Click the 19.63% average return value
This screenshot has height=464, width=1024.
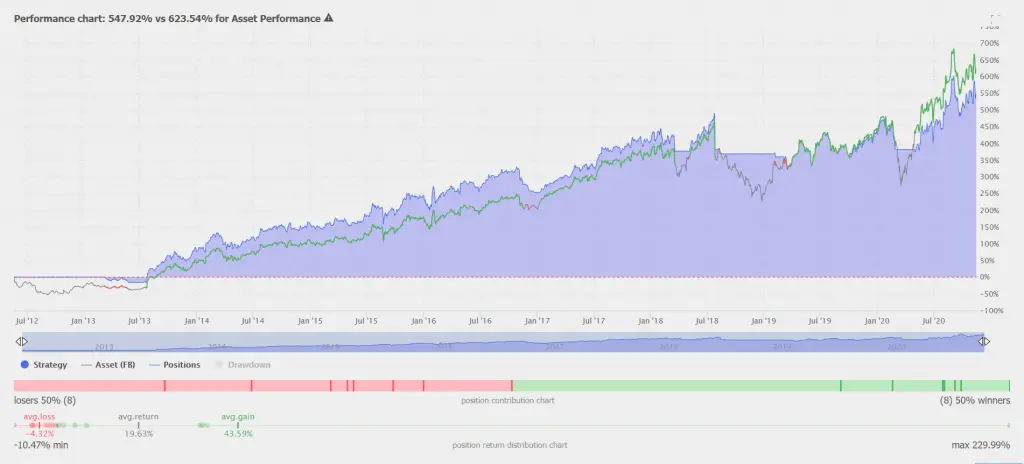(138, 433)
